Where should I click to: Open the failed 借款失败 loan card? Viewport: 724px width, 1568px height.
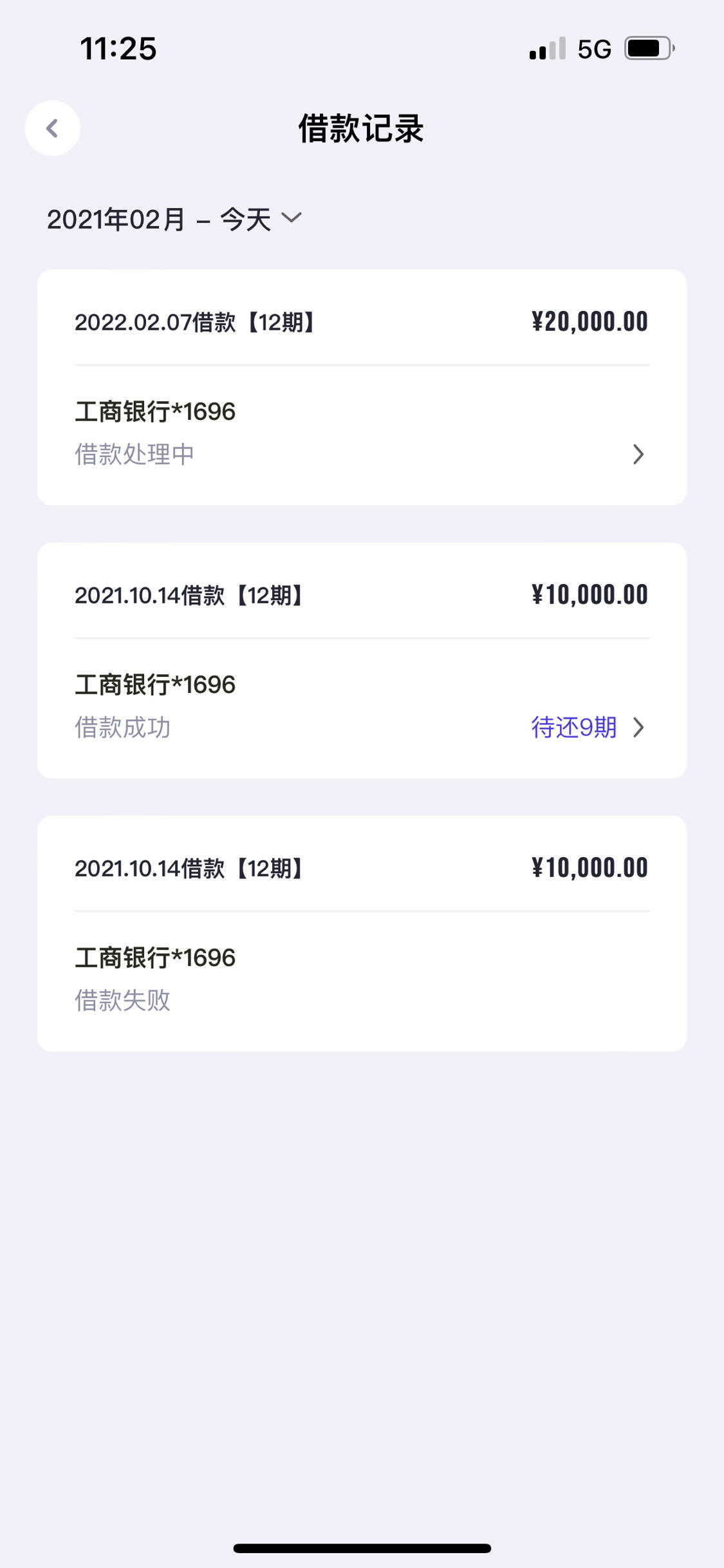362,934
